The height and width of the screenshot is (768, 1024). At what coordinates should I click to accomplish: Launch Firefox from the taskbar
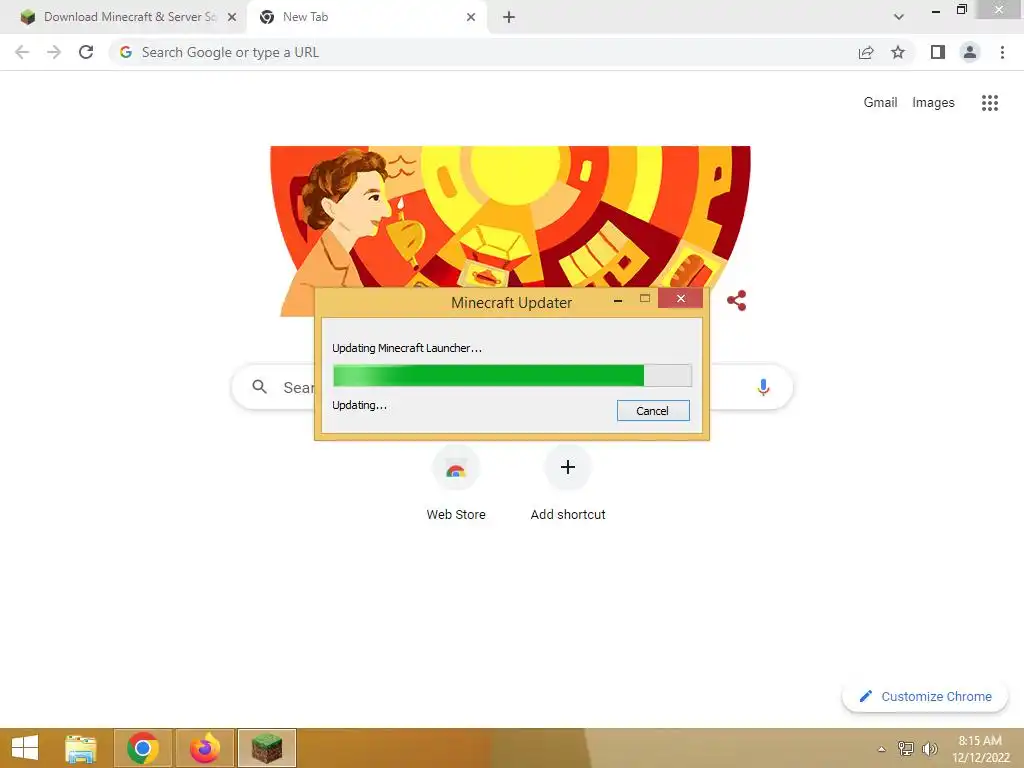[205, 748]
